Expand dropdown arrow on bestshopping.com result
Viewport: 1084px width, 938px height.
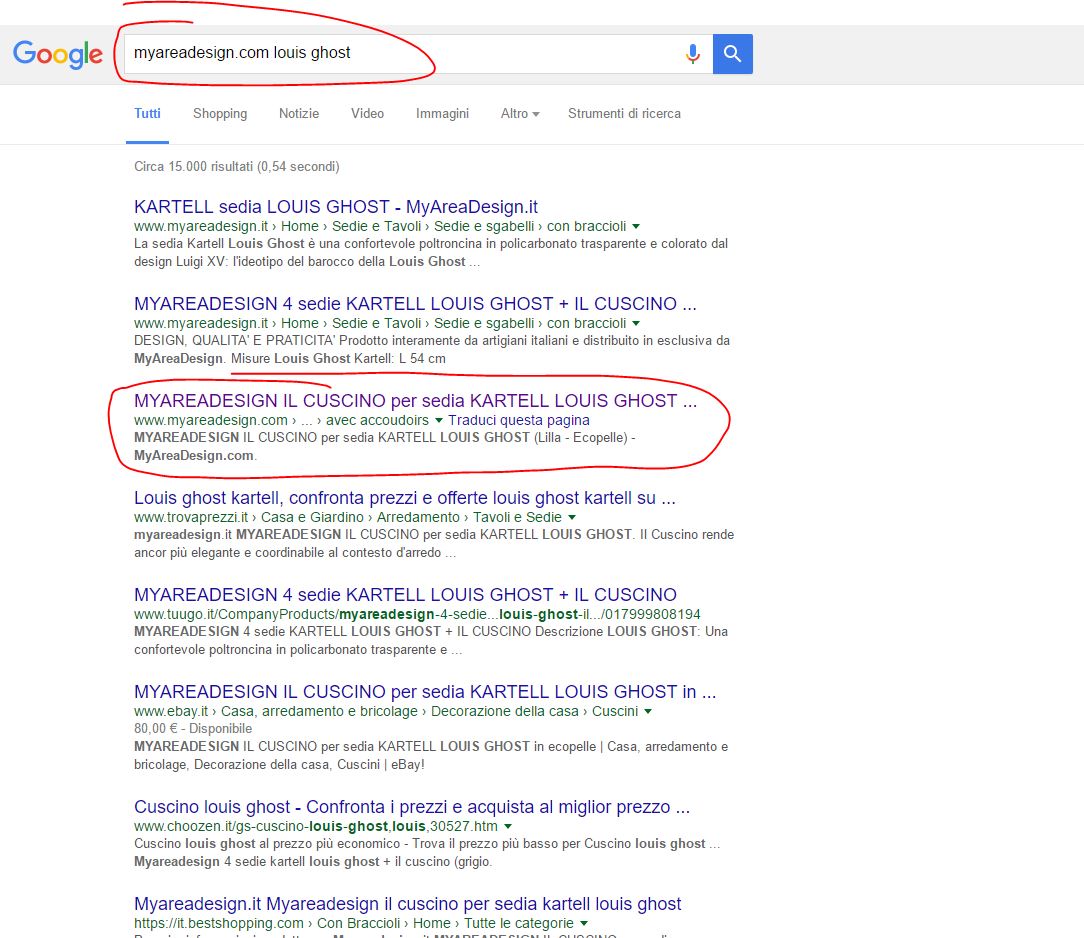point(584,923)
